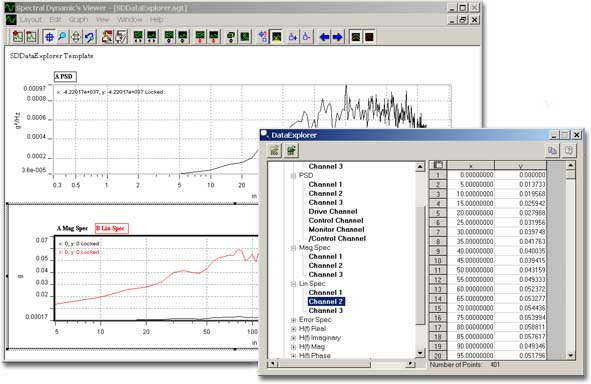Viewport: 591px width, 384px height.
Task: Open the Window menu
Action: pyautogui.click(x=130, y=20)
